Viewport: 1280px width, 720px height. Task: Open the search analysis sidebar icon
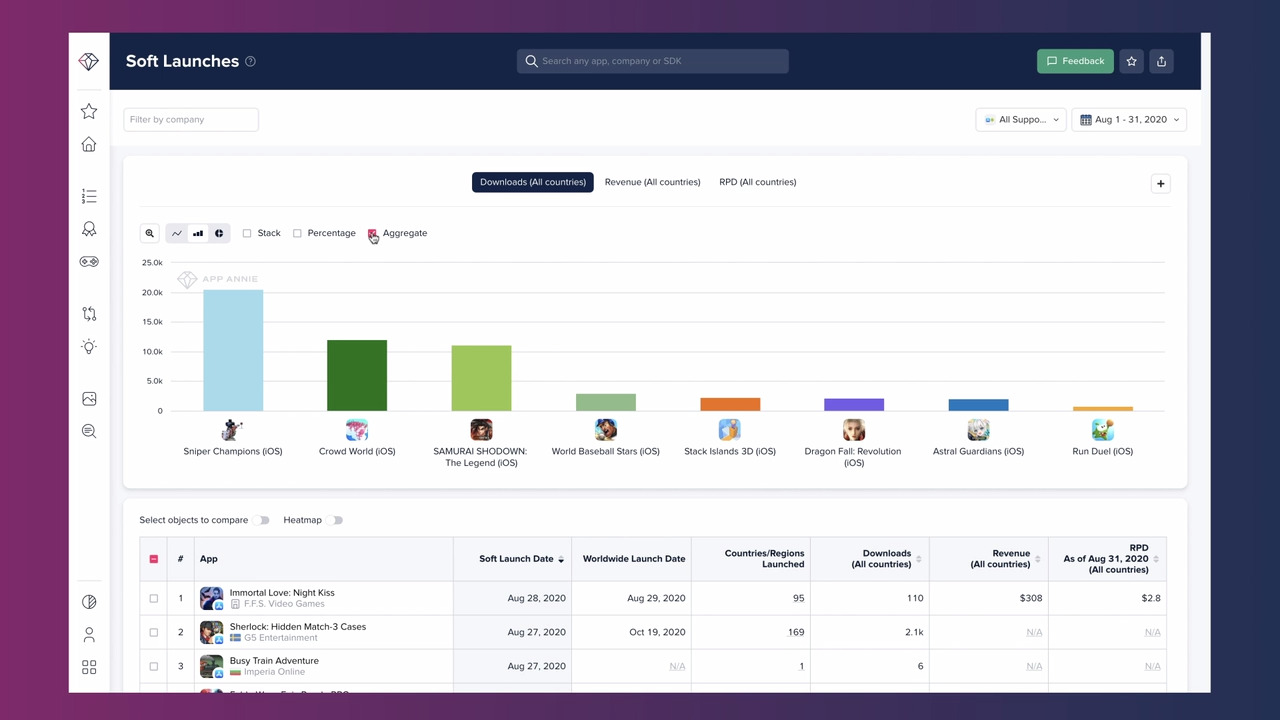tap(89, 431)
